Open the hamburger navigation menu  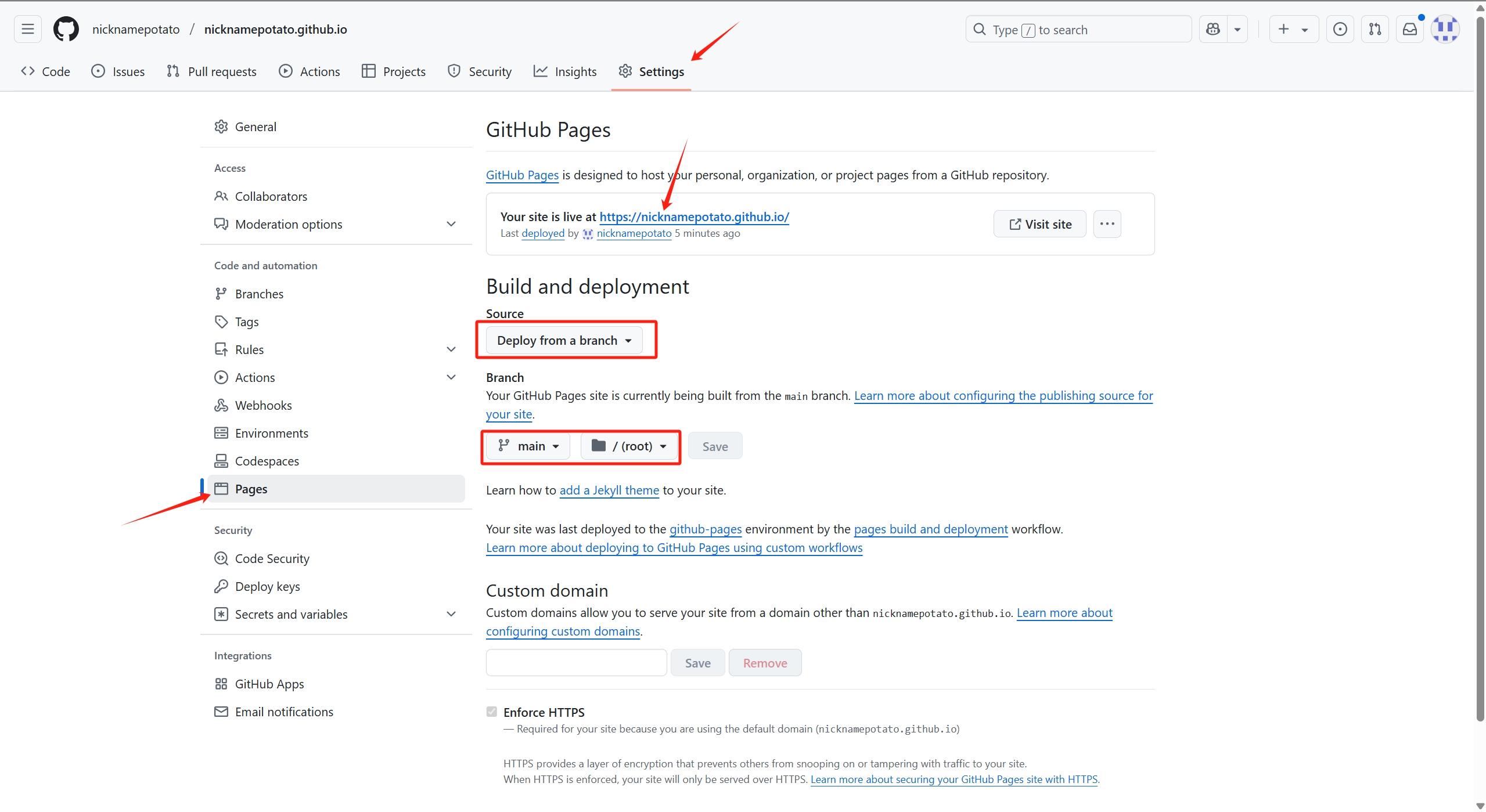pyautogui.click(x=28, y=29)
